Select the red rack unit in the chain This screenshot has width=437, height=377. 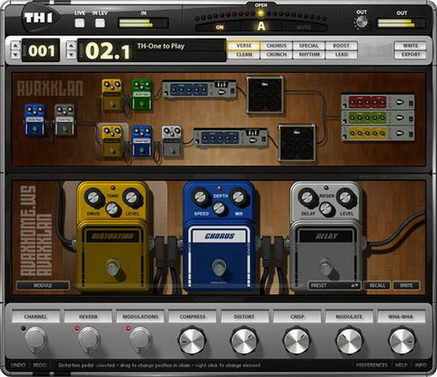[x=378, y=102]
